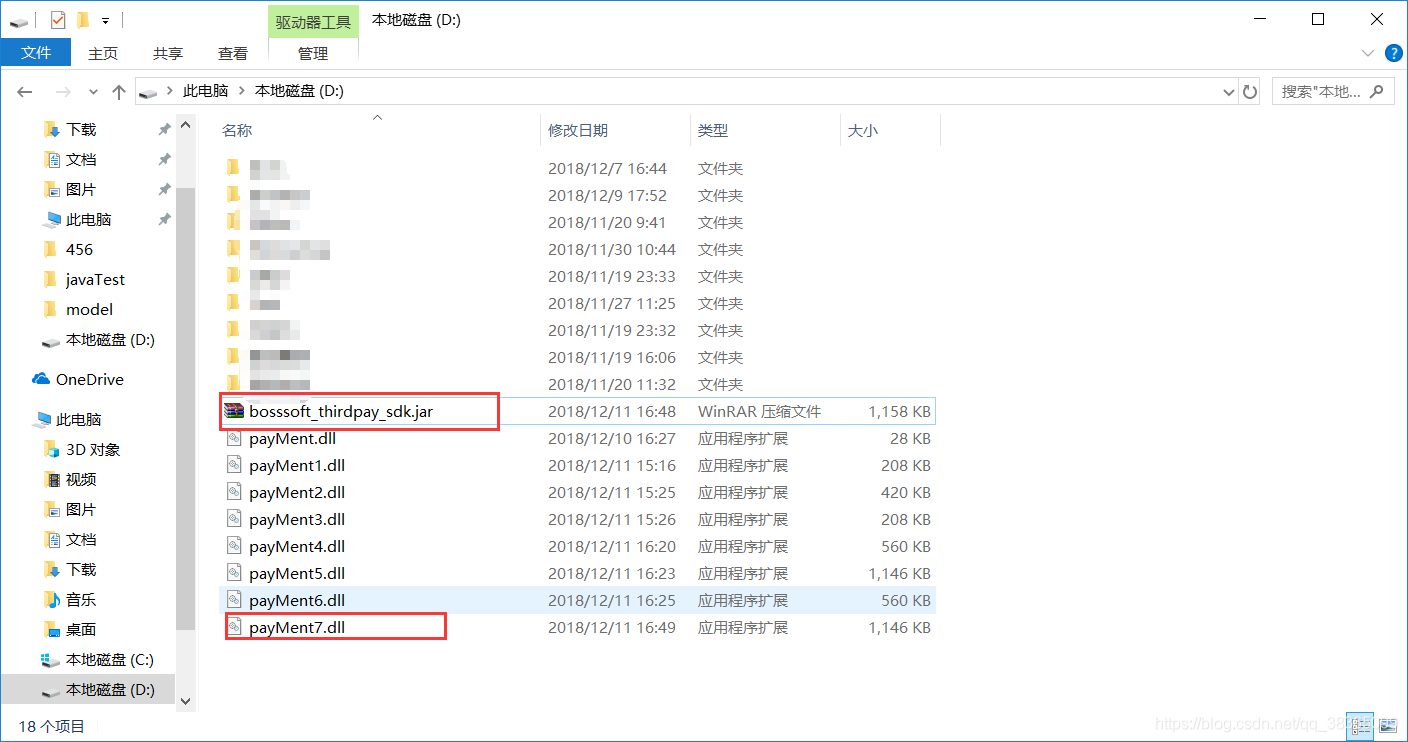Open the javaTest folder in navigation pane
1408x742 pixels.
pos(95,279)
